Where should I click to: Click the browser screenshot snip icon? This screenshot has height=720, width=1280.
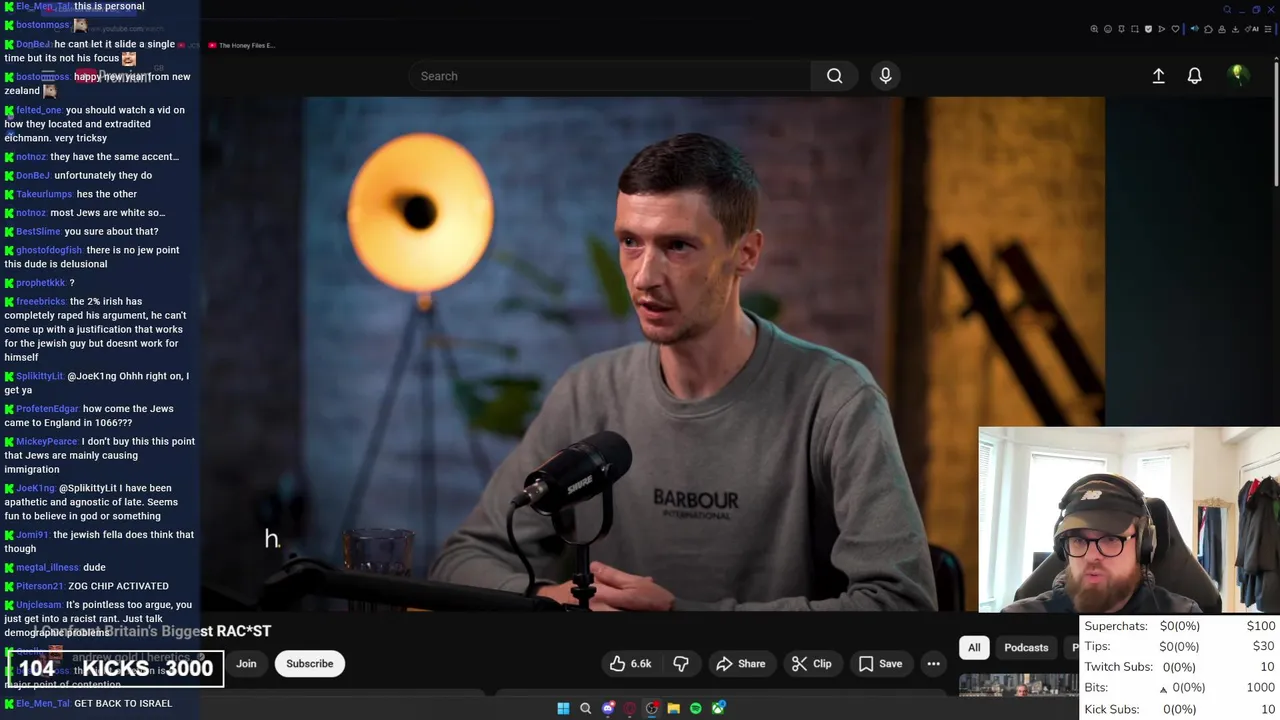click(1135, 29)
